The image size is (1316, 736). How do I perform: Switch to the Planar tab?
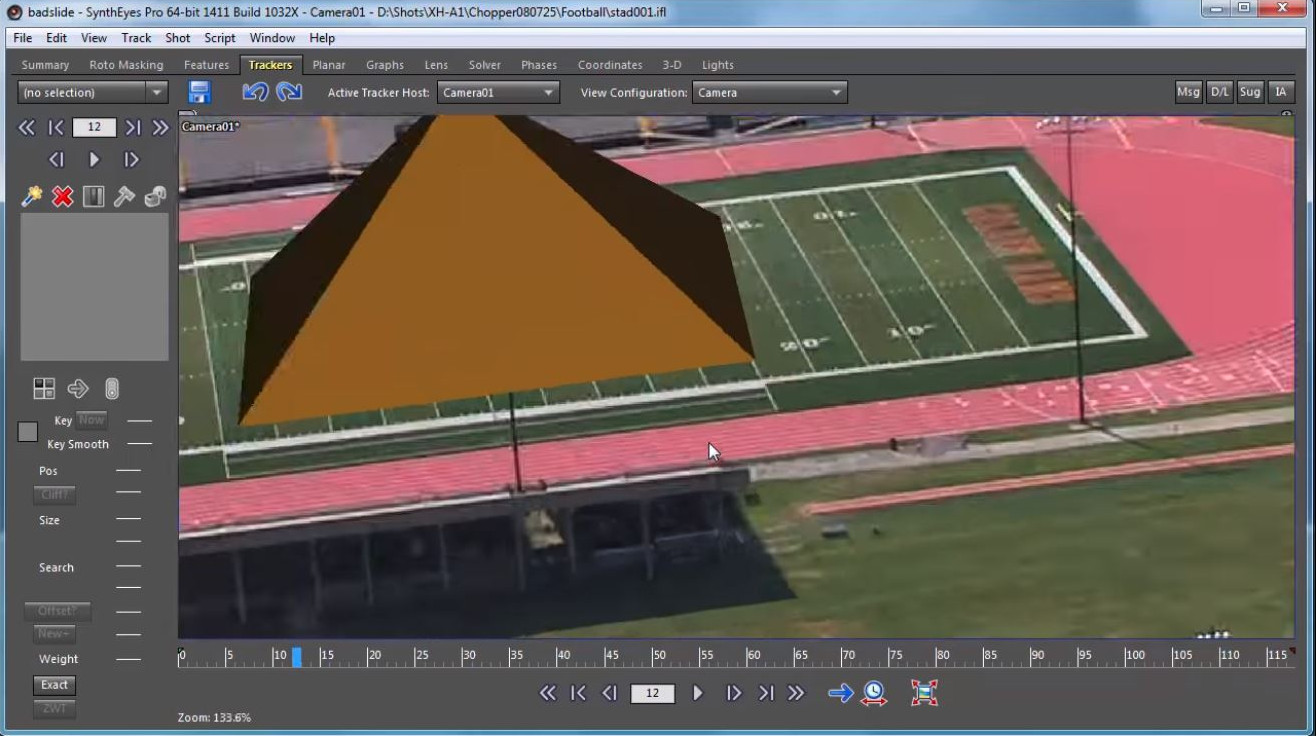coord(329,65)
